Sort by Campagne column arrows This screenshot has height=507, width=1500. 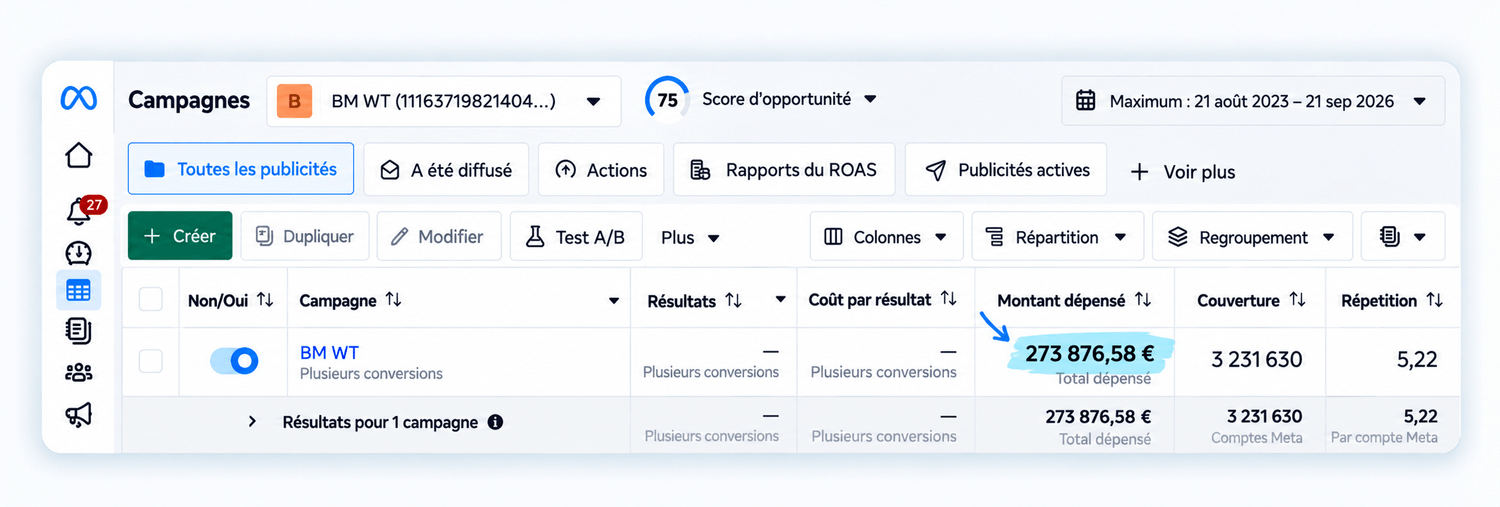pos(393,300)
